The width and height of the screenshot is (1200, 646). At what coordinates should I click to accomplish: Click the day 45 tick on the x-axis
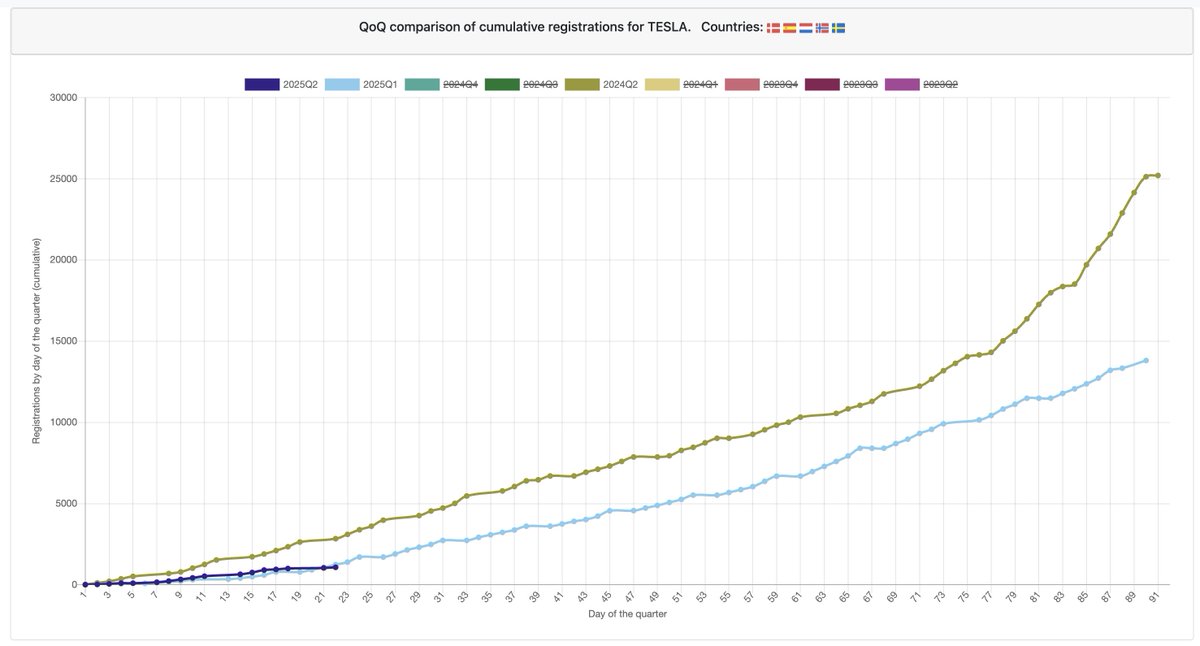click(606, 596)
